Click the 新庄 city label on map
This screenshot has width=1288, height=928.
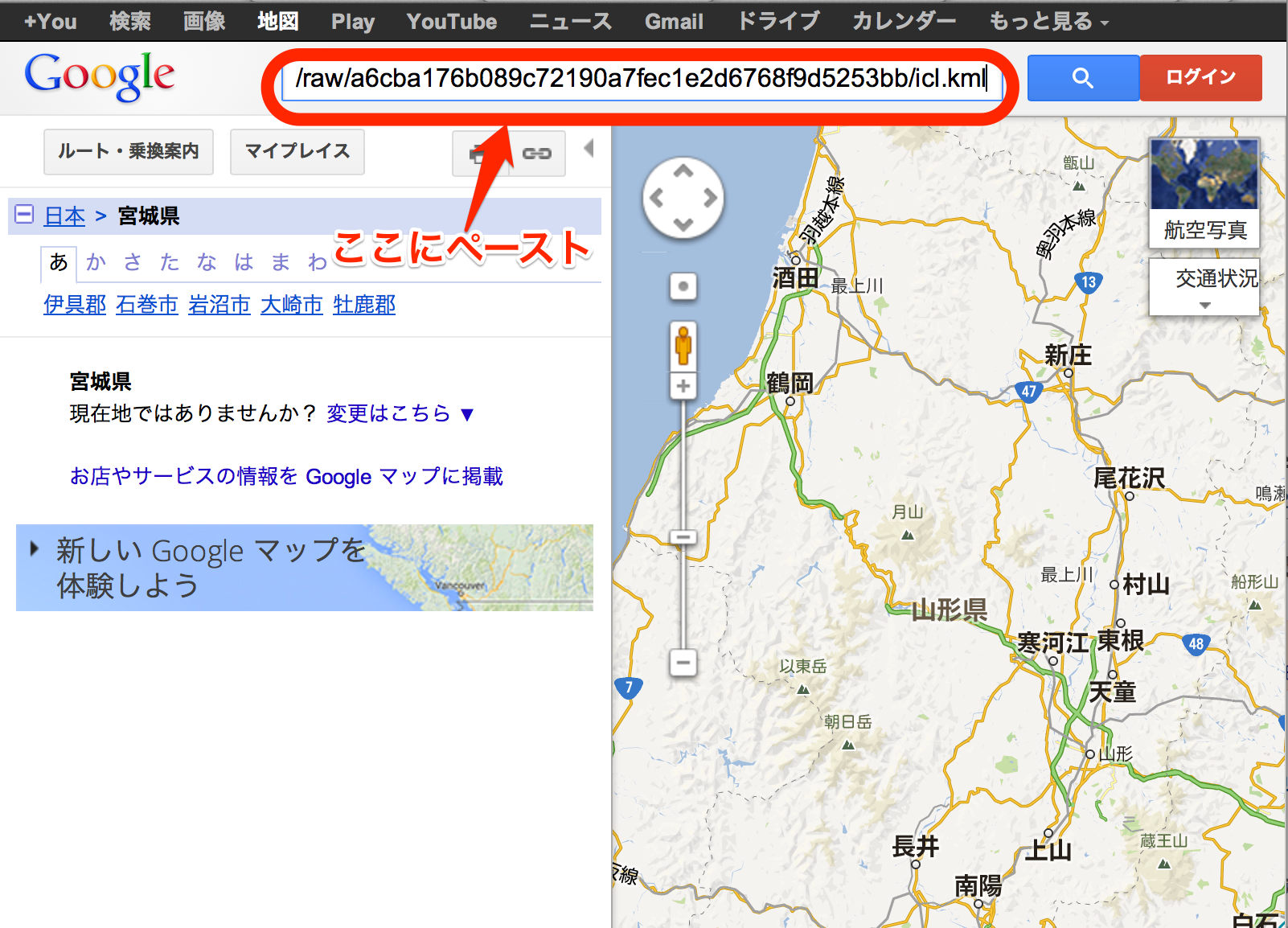1068,355
